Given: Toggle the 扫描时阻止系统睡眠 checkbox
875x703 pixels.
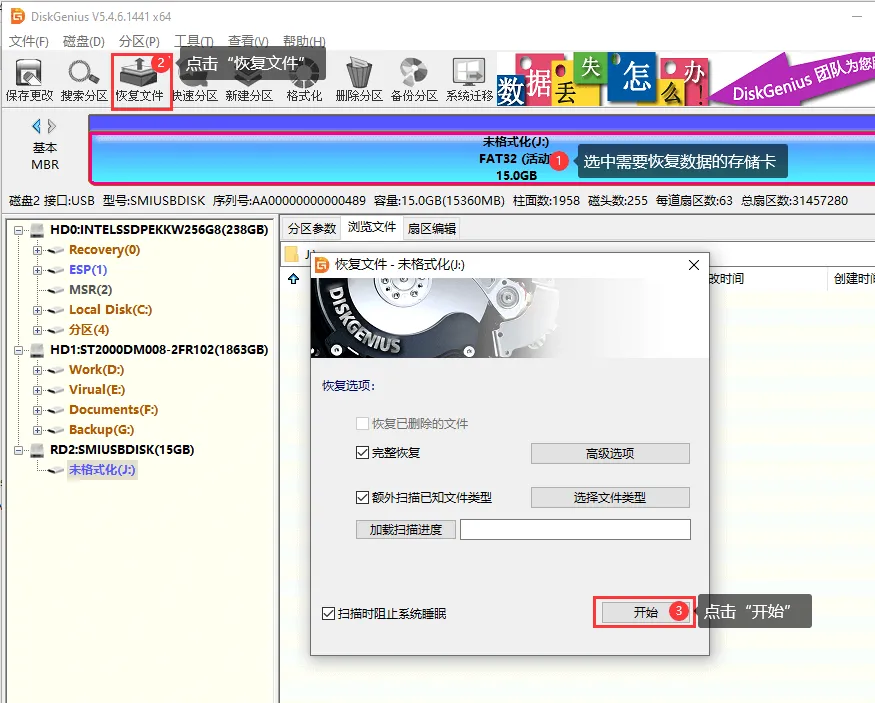Looking at the screenshot, I should pyautogui.click(x=328, y=614).
